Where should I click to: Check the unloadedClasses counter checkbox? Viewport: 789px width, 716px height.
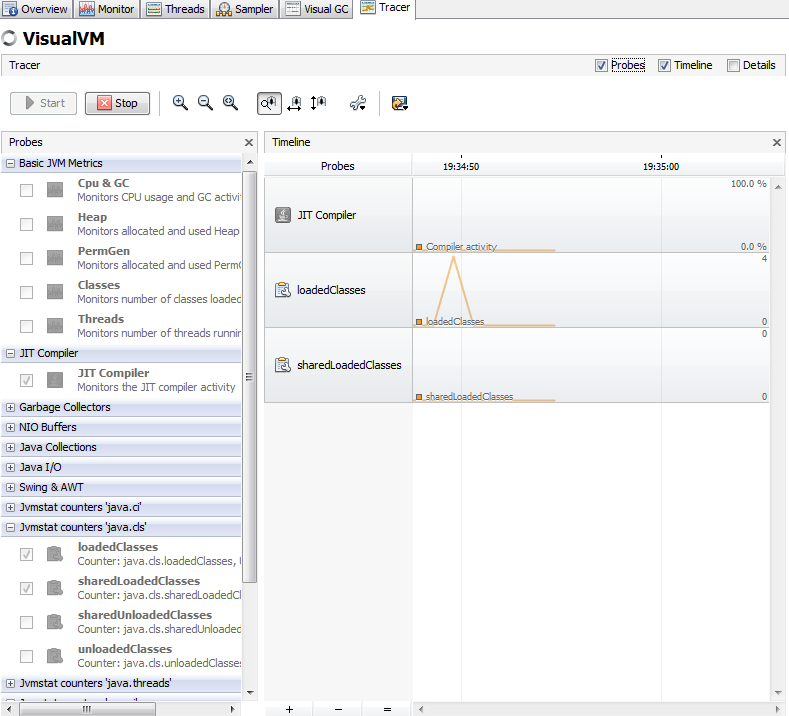click(x=26, y=656)
